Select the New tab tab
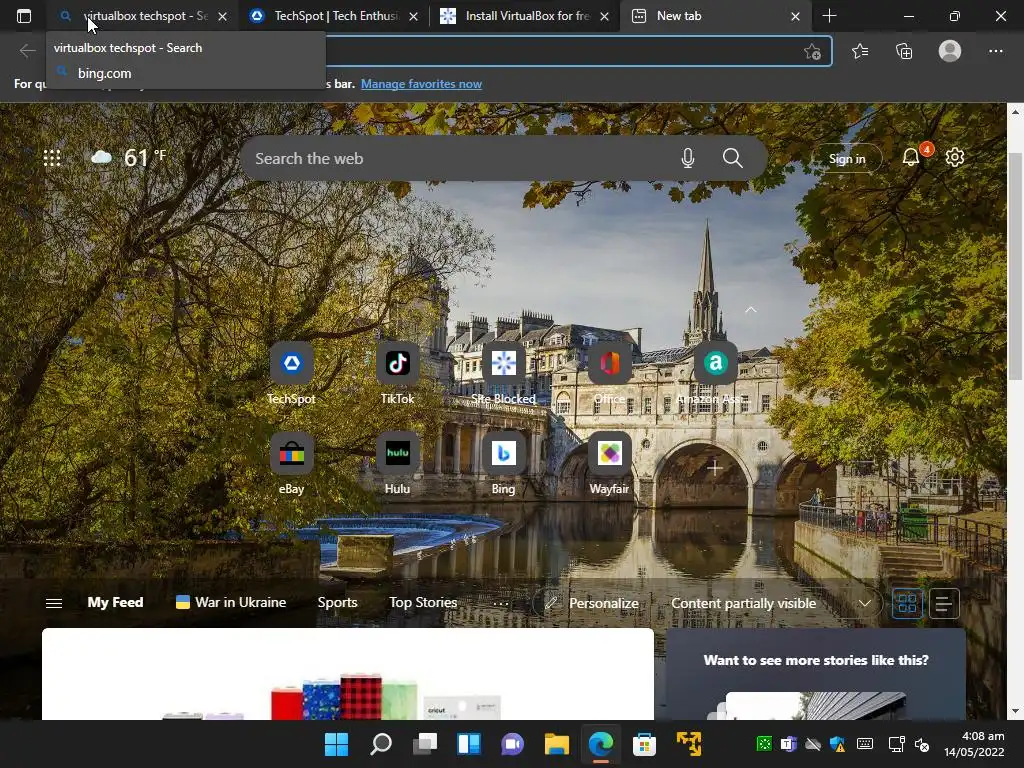Image resolution: width=1024 pixels, height=768 pixels. 716,16
